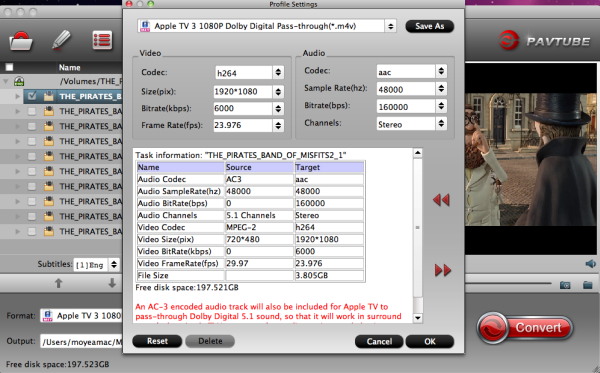Screen dimensions: 600x373
Task: Open the snapshot folder icon
Action: click(588, 285)
